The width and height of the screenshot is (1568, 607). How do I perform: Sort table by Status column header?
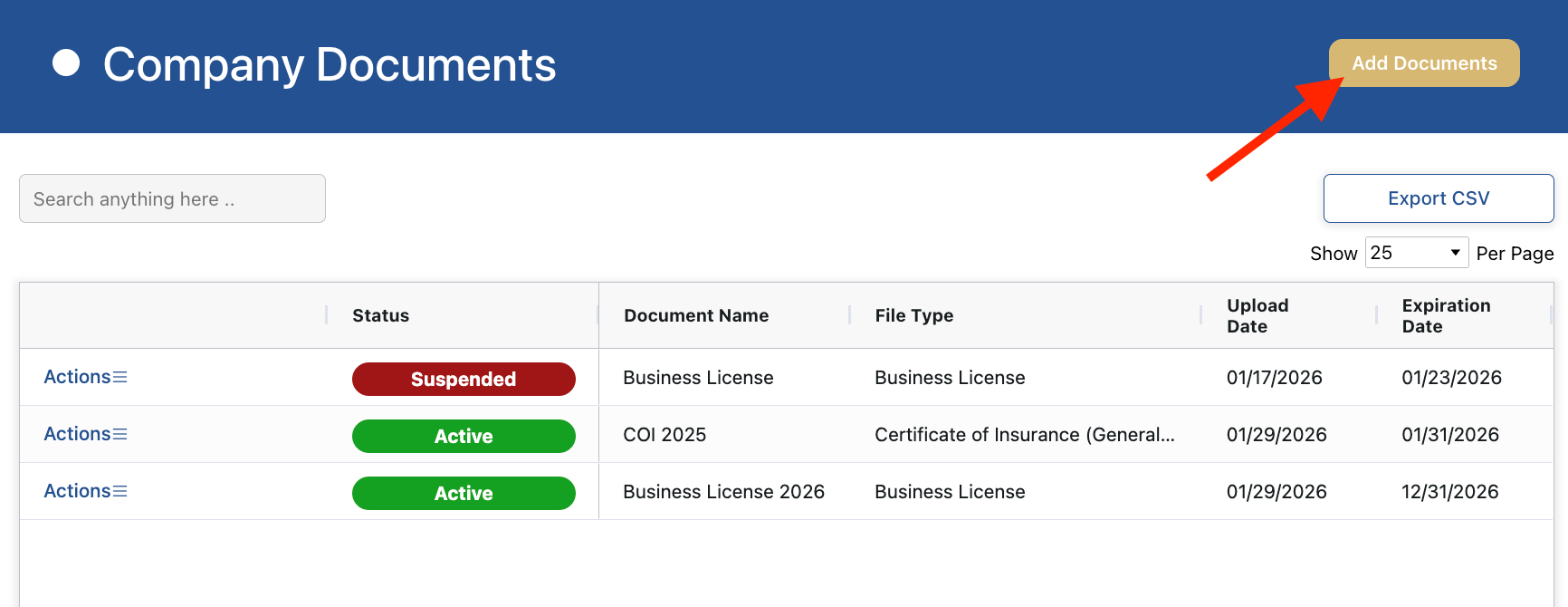coord(380,315)
